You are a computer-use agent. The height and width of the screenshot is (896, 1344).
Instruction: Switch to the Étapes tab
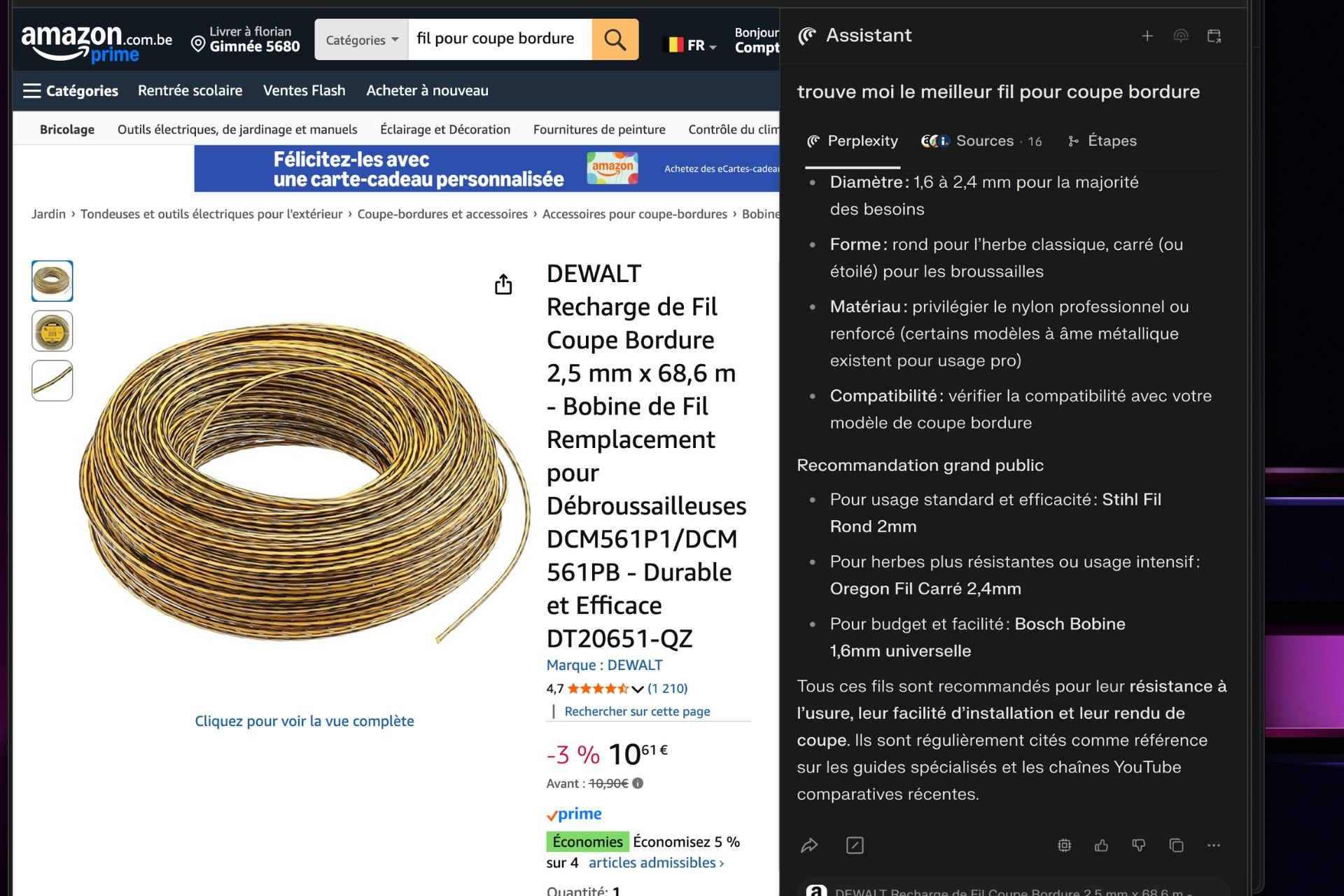click(1102, 141)
